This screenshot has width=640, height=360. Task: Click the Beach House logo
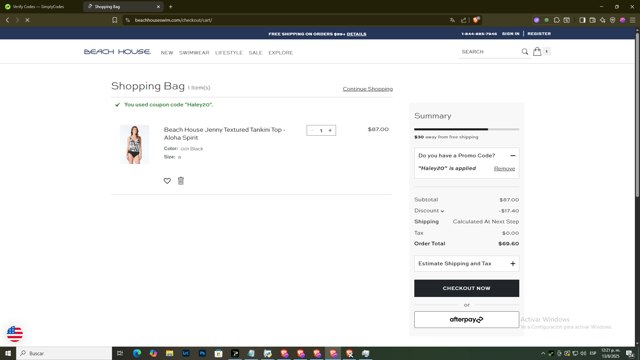[117, 52]
